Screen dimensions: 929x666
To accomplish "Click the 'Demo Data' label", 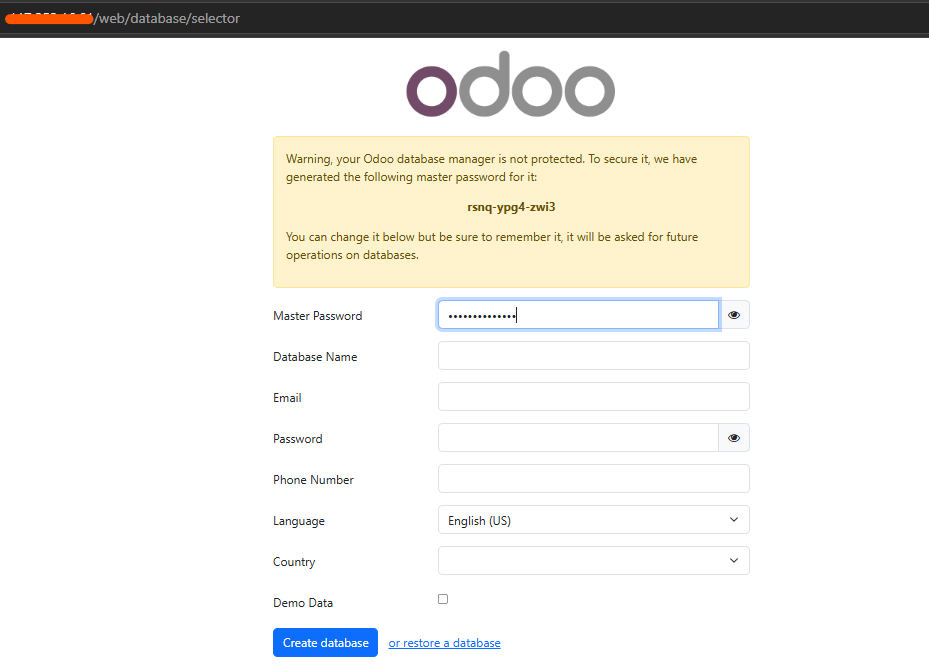I will [x=303, y=603].
